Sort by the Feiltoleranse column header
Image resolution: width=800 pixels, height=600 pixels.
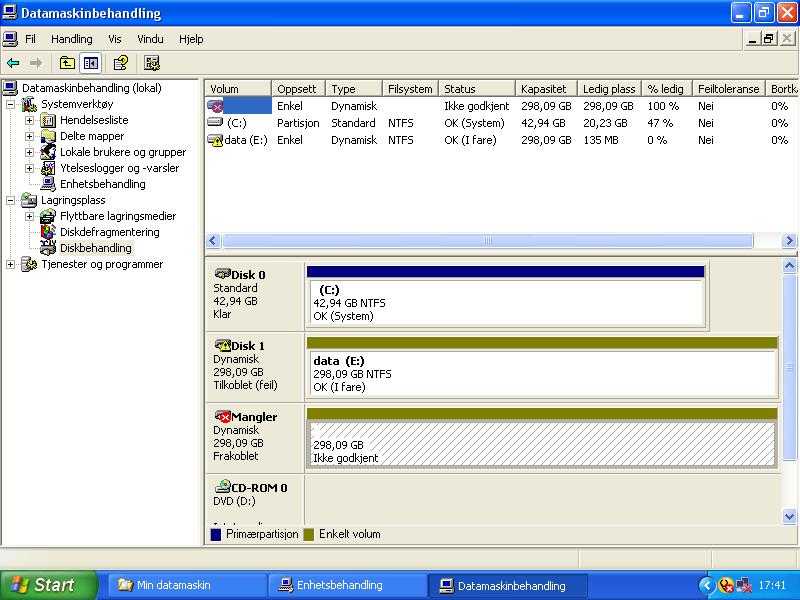point(729,89)
